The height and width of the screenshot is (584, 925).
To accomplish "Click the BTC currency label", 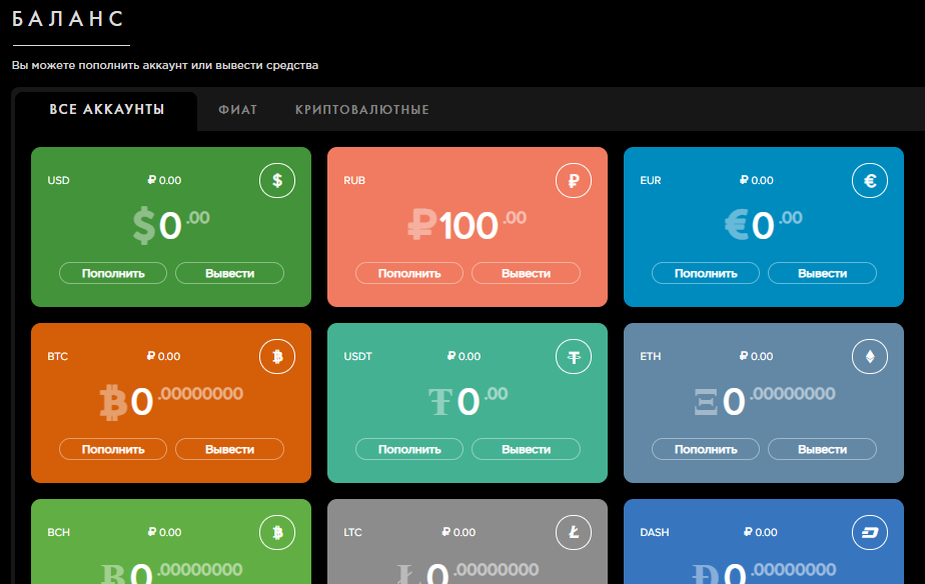I will (58, 356).
